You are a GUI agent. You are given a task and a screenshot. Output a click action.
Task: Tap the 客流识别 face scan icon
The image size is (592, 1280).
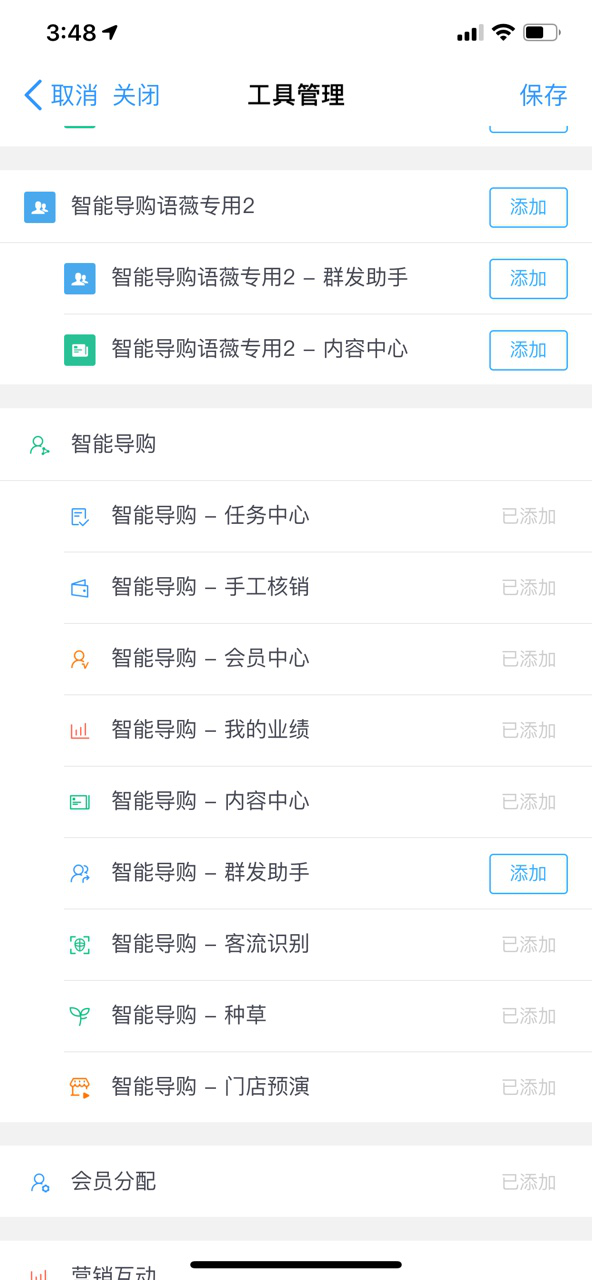80,944
